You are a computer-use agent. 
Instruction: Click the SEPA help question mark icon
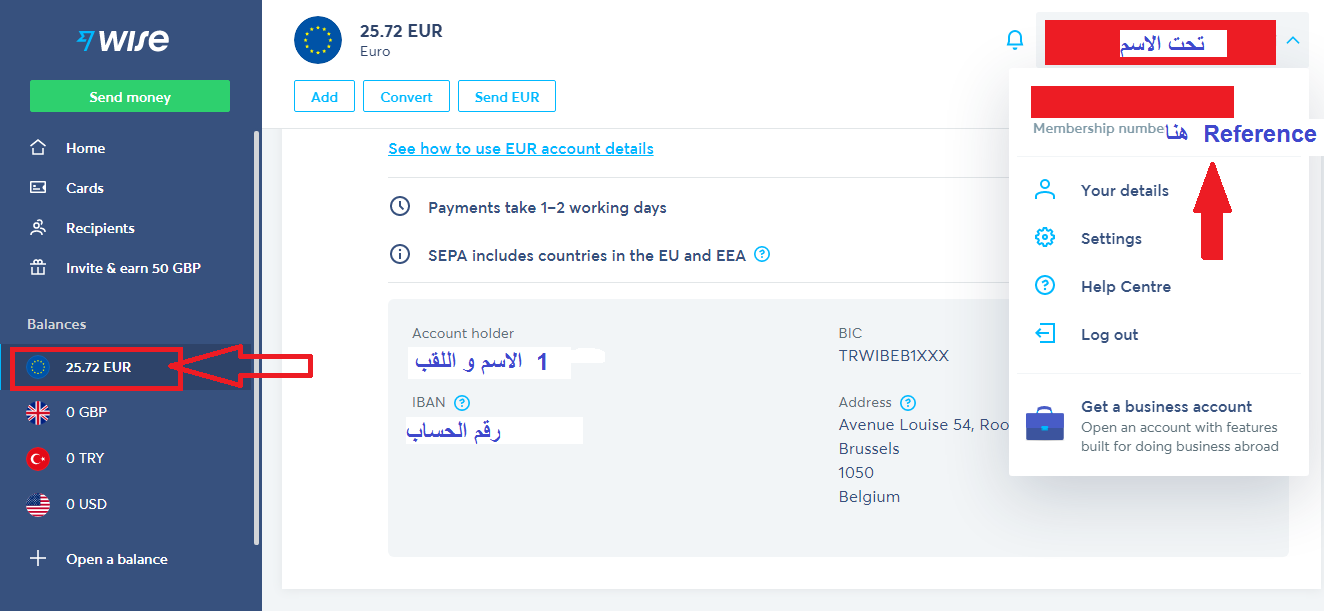762,255
